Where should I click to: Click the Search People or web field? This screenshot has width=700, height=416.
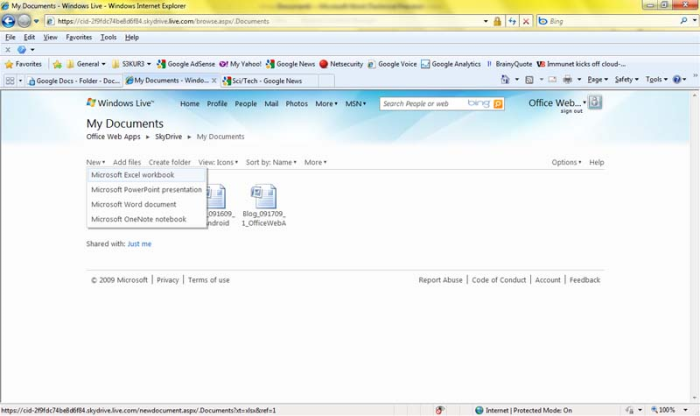[x=425, y=104]
